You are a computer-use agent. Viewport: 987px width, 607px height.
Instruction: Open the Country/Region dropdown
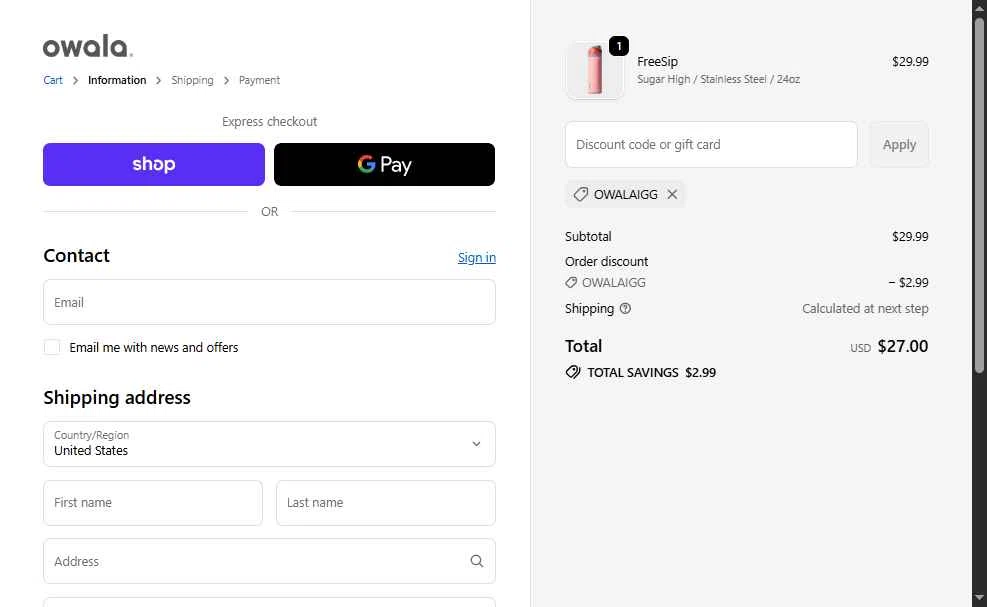(269, 444)
